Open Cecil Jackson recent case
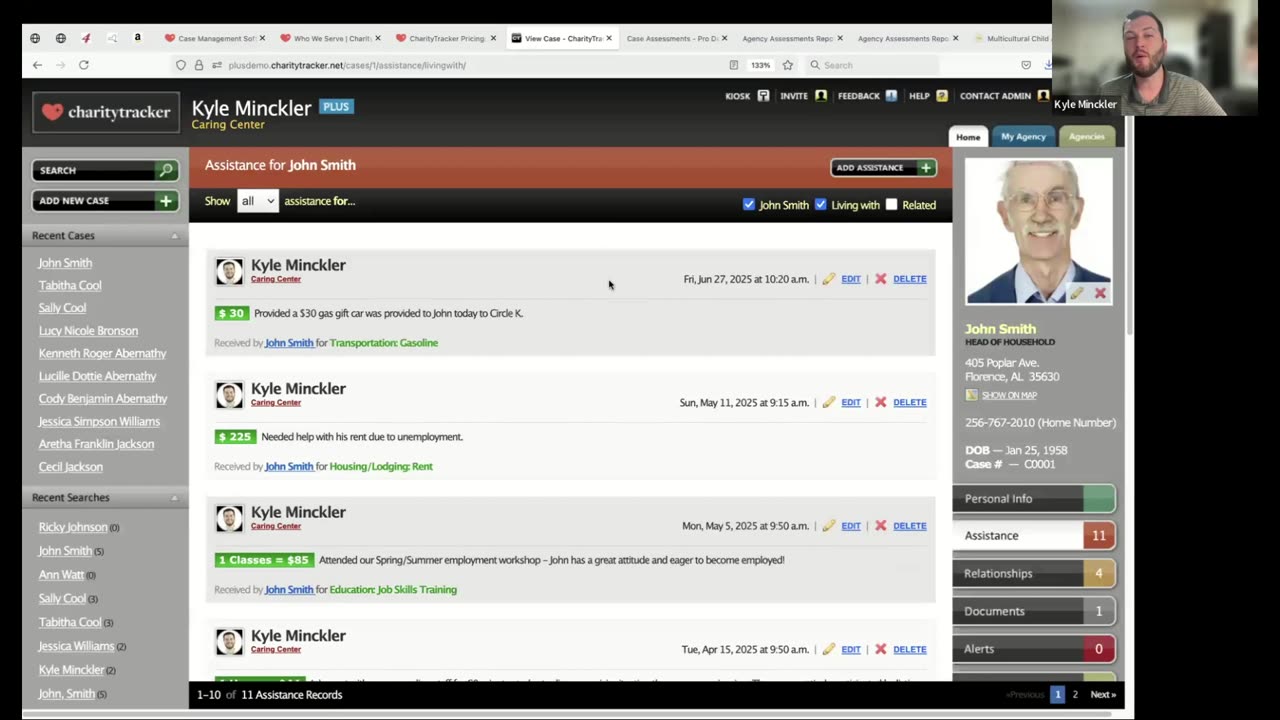 click(x=70, y=467)
